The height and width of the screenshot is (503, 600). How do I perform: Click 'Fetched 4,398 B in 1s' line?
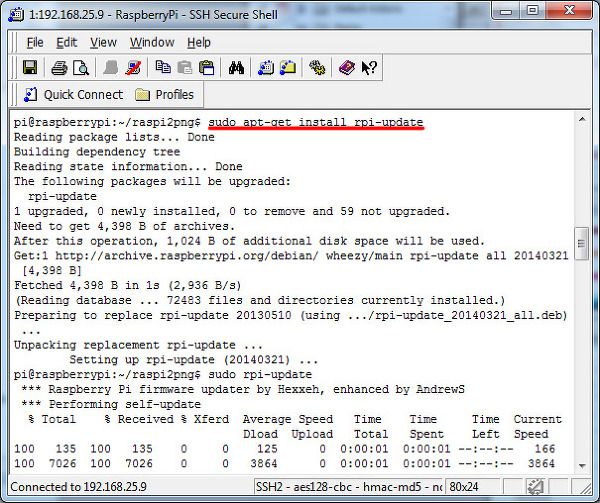tap(127, 286)
